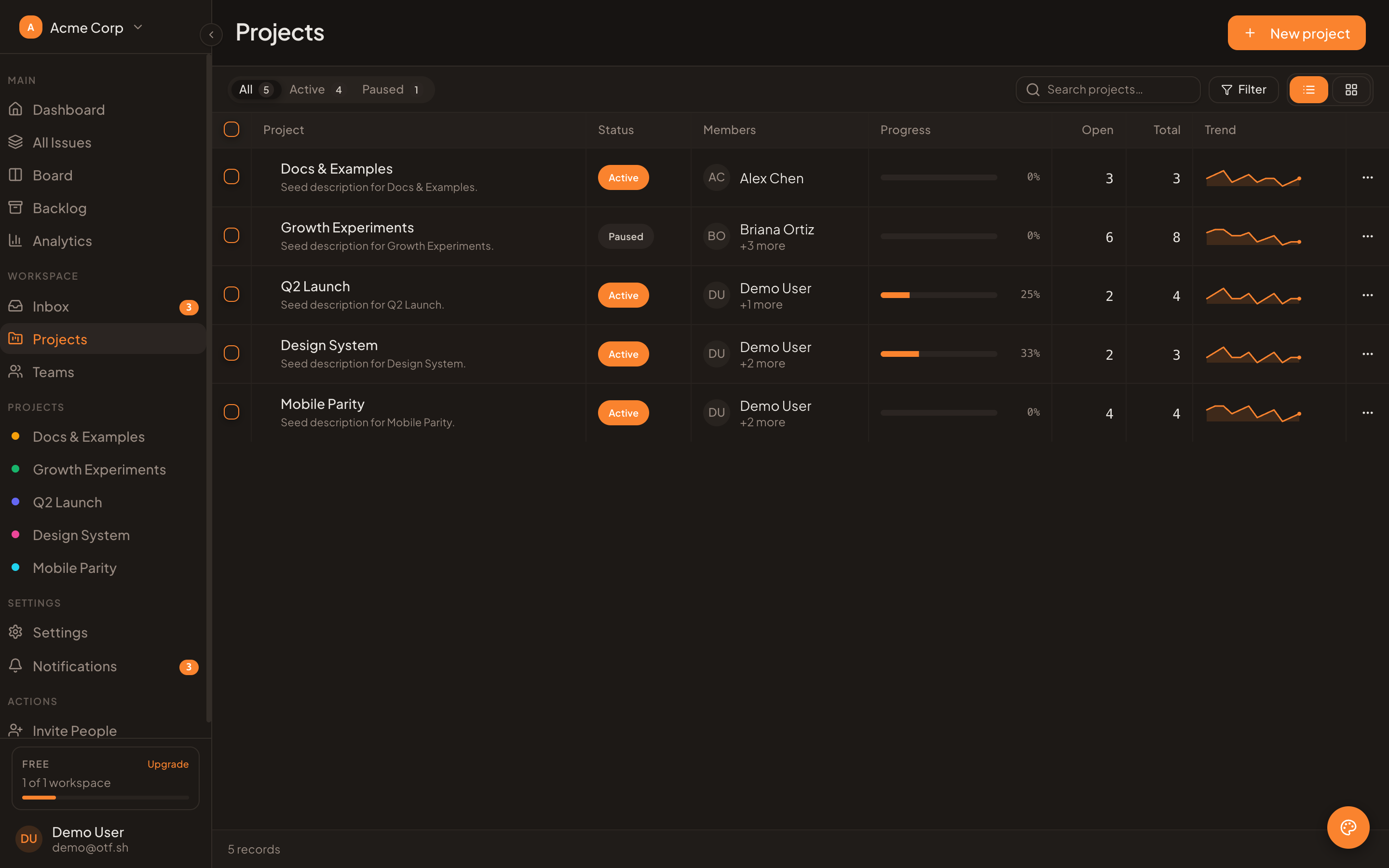
Task: Click Q2 Launch 25% progress bar
Action: point(939,295)
